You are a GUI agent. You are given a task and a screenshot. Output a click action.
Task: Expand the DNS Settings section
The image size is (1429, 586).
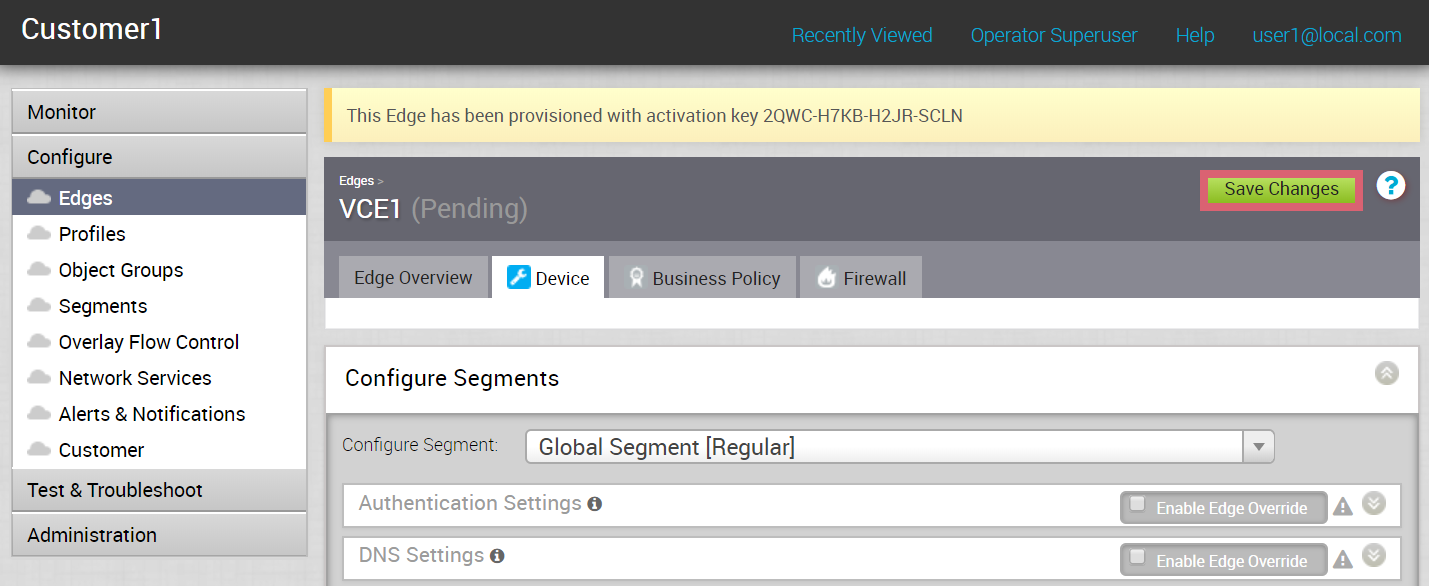point(1374,555)
